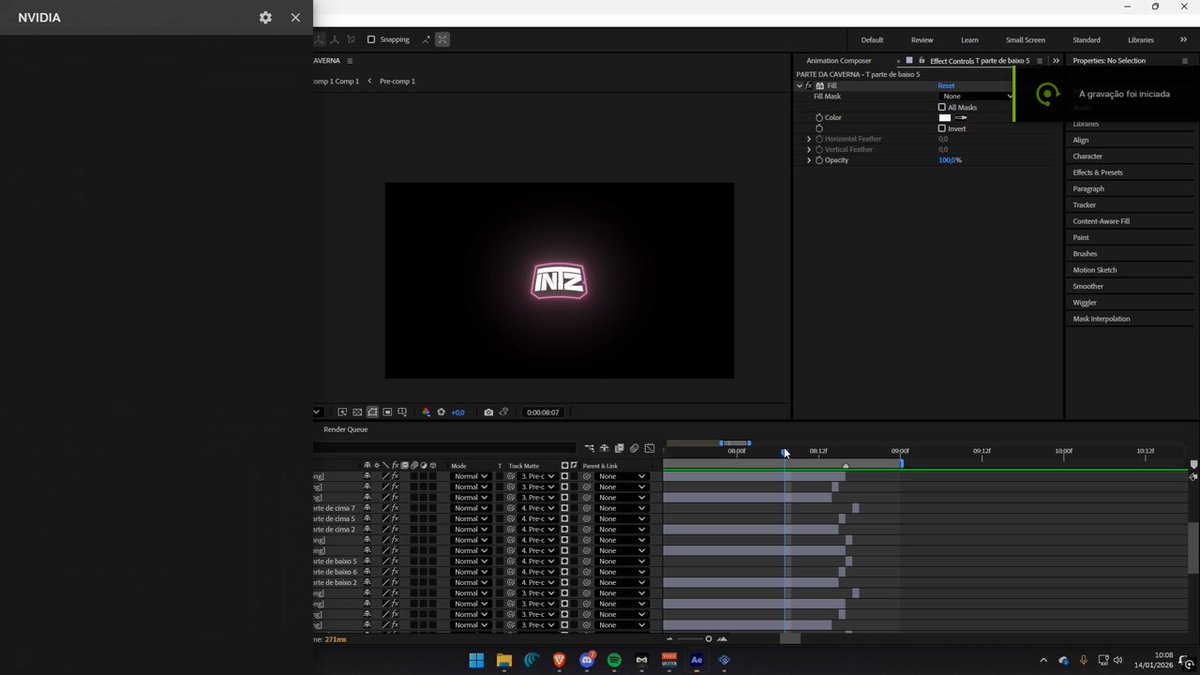Switch to the Review workspace
This screenshot has width=1200, height=675.
(922, 40)
